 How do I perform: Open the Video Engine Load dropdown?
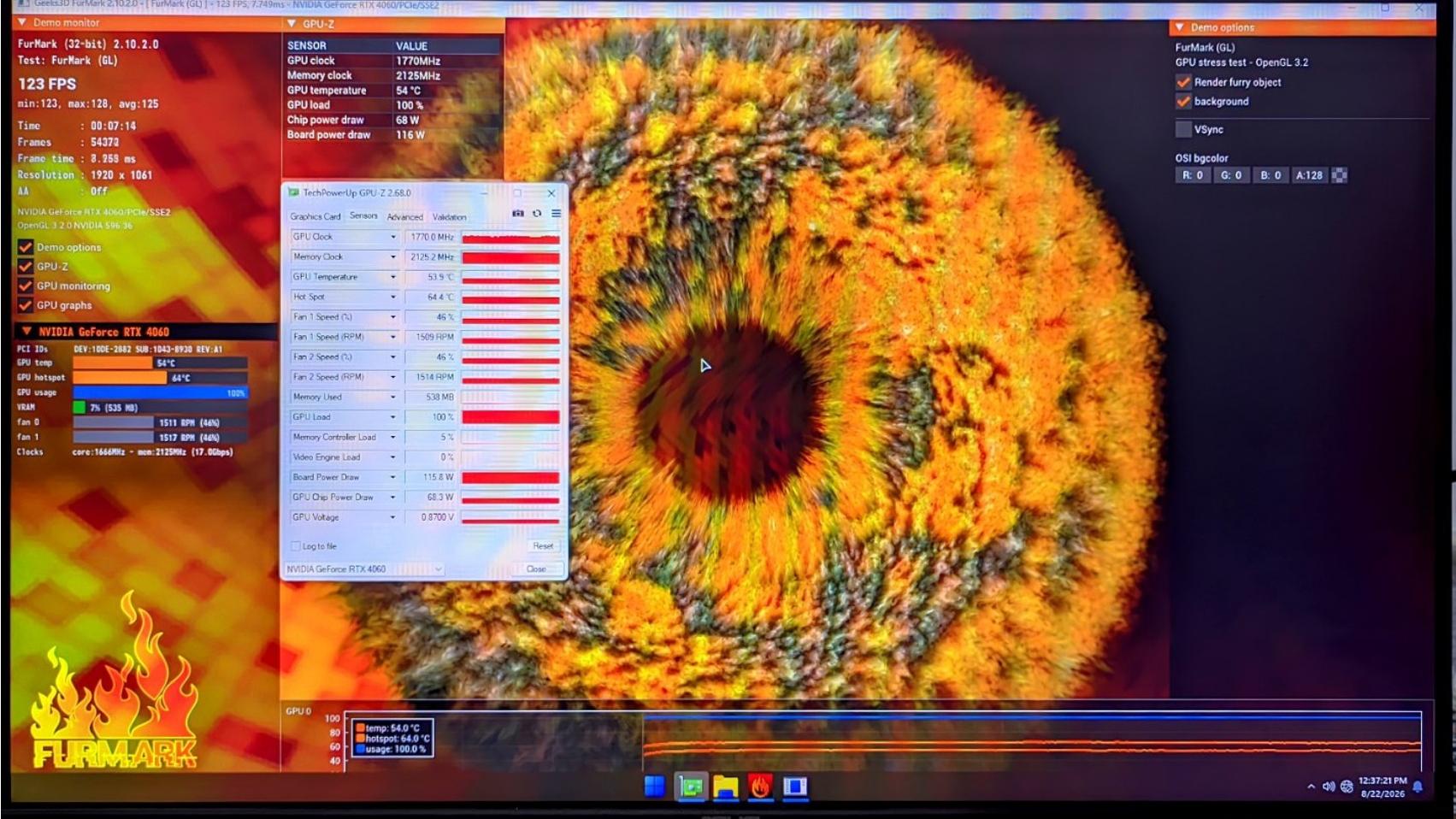click(393, 457)
